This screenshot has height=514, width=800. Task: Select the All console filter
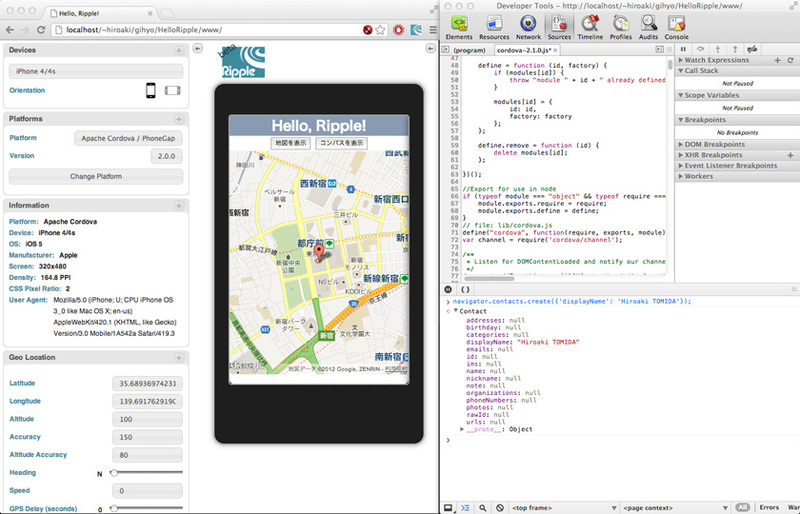[743, 507]
